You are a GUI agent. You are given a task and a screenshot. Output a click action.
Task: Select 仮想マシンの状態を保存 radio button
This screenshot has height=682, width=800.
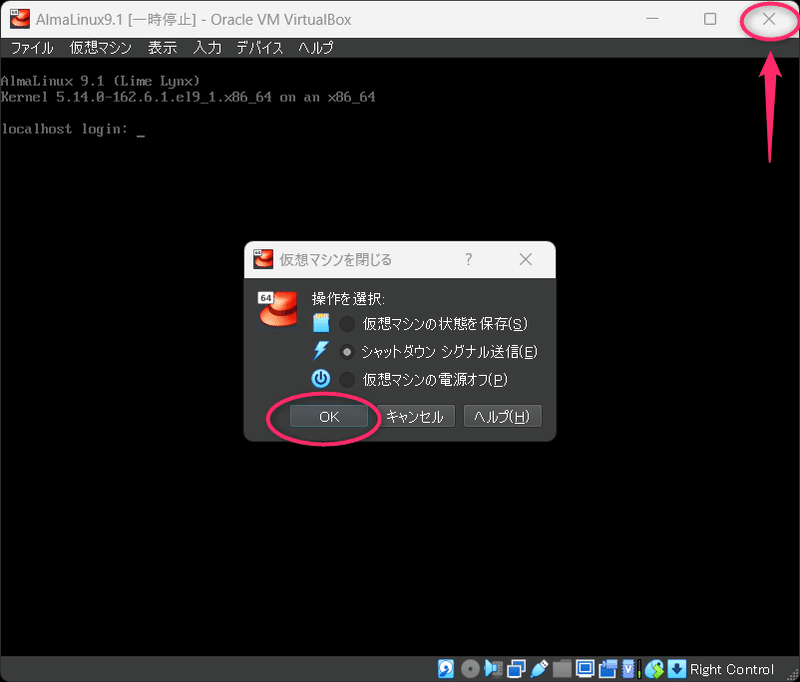[x=347, y=323]
